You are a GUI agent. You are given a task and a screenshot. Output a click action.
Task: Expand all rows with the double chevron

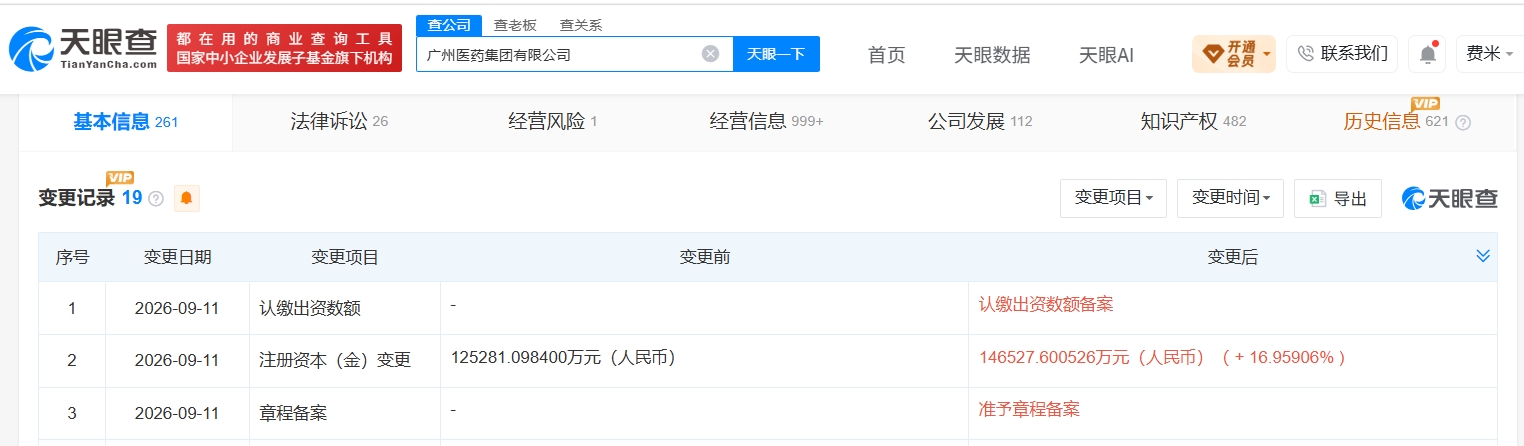click(x=1483, y=257)
